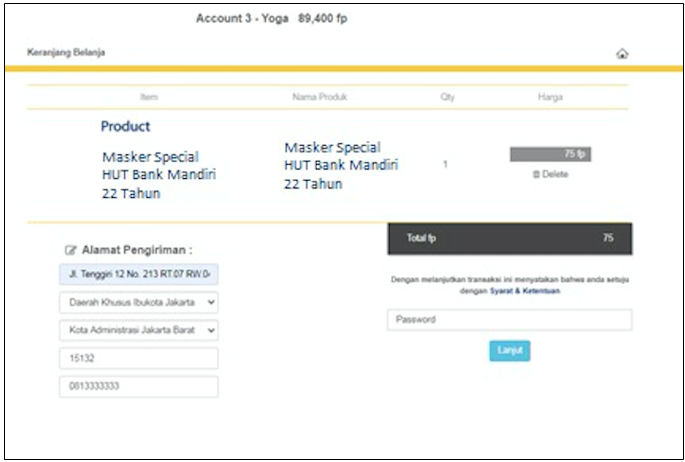Viewport: 685px width, 462px height.
Task: Click the 89,400 fp balance text
Action: 323,18
